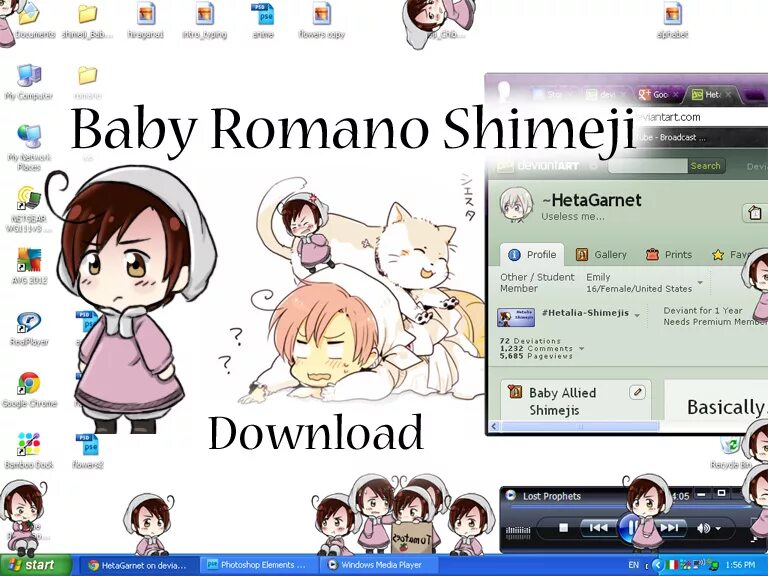Screen dimensions: 768x576
Task: Switch to Photoshop Elements taskbar button
Action: point(258,565)
